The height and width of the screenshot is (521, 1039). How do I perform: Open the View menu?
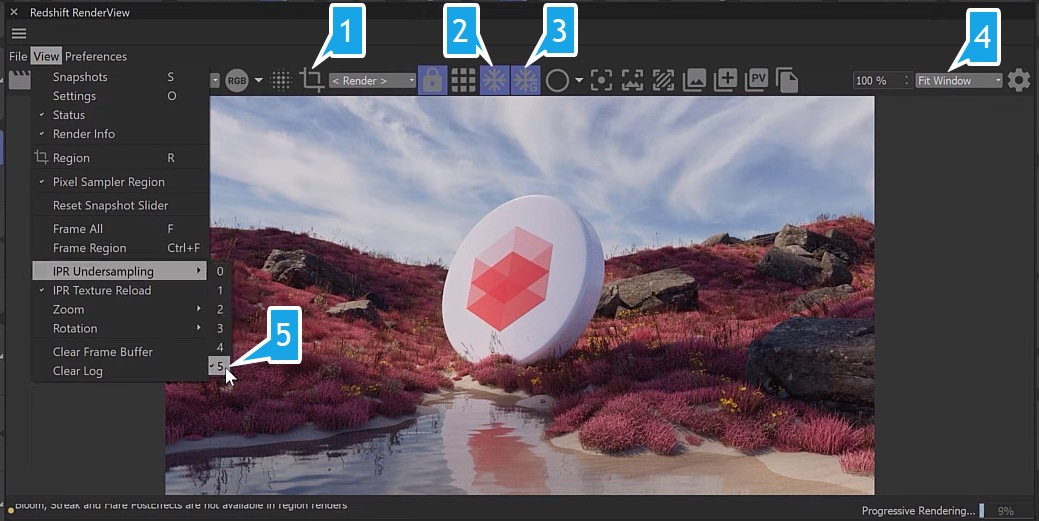point(46,56)
